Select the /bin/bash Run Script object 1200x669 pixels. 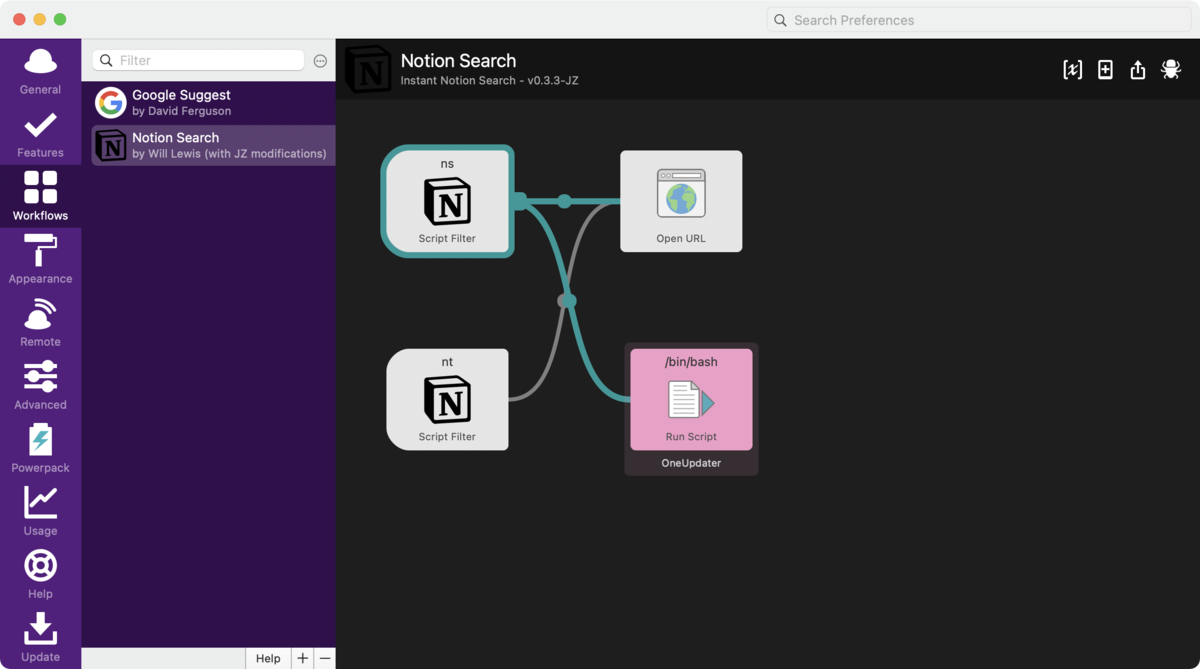point(691,399)
